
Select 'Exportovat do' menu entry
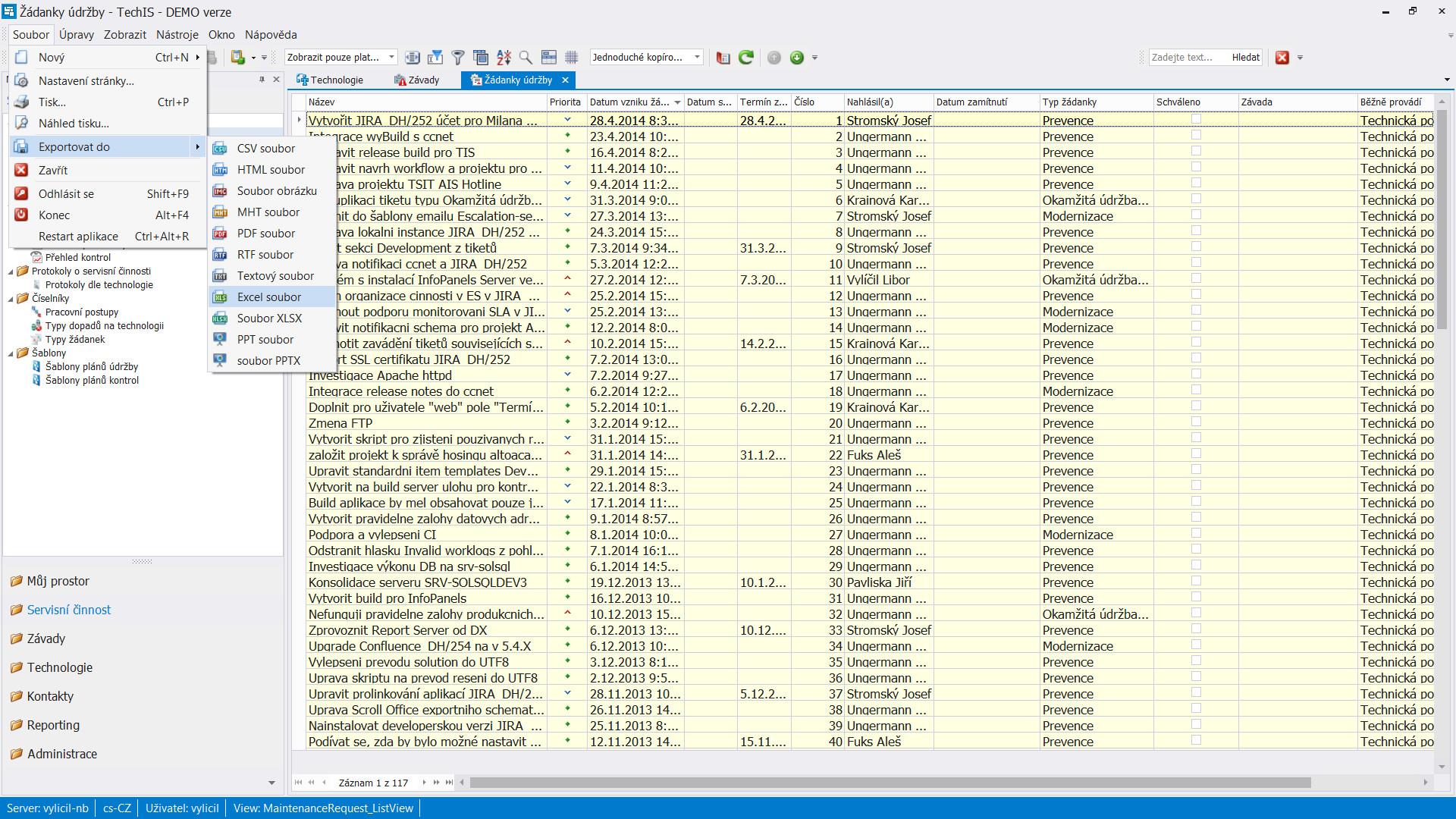tap(108, 146)
